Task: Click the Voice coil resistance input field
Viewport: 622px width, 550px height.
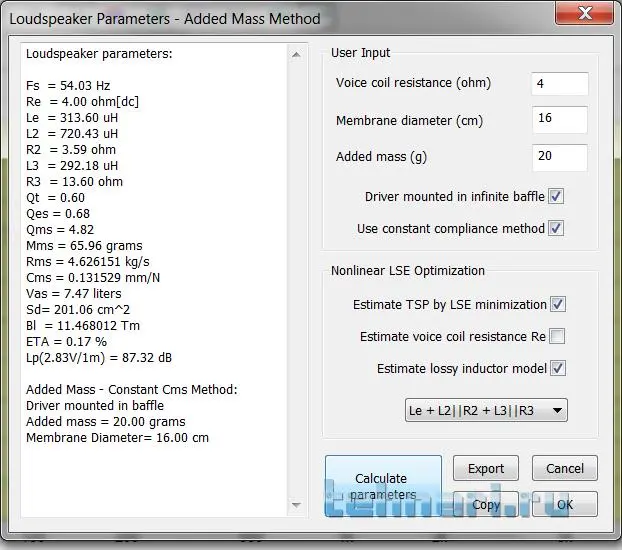Action: tap(560, 84)
